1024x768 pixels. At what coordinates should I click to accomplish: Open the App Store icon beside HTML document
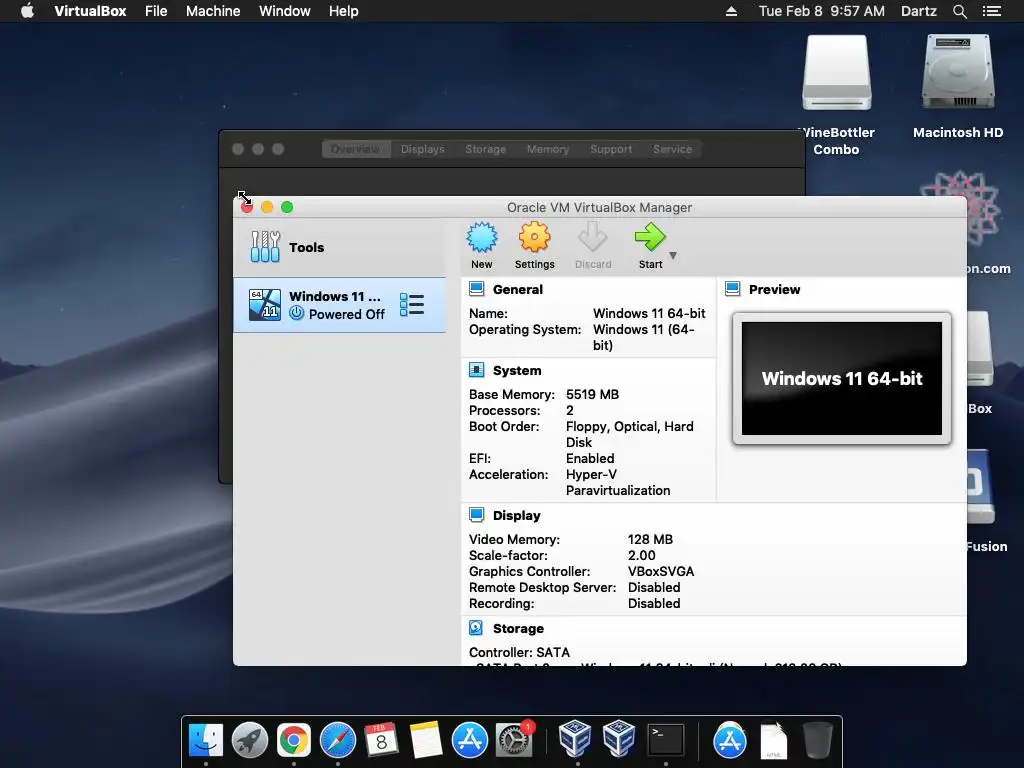click(729, 740)
